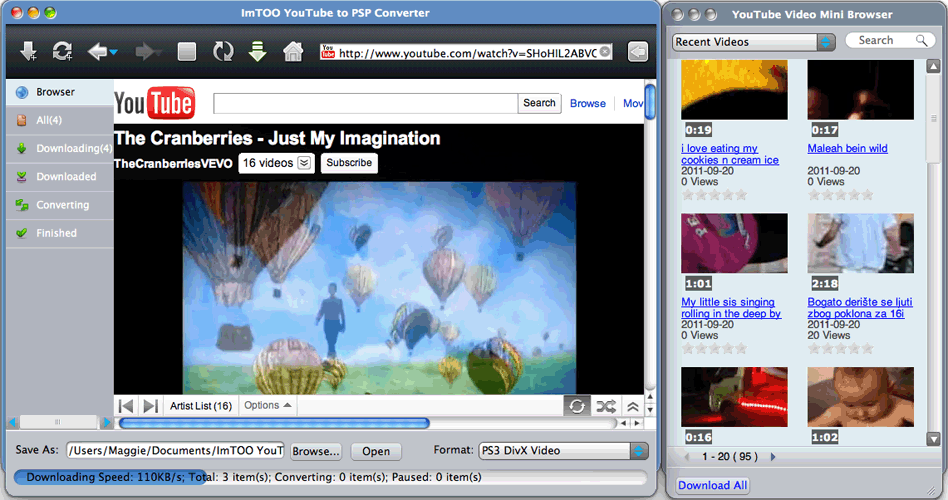This screenshot has width=948, height=500.
Task: Open 'My little sis singing' link
Action: (x=731, y=308)
